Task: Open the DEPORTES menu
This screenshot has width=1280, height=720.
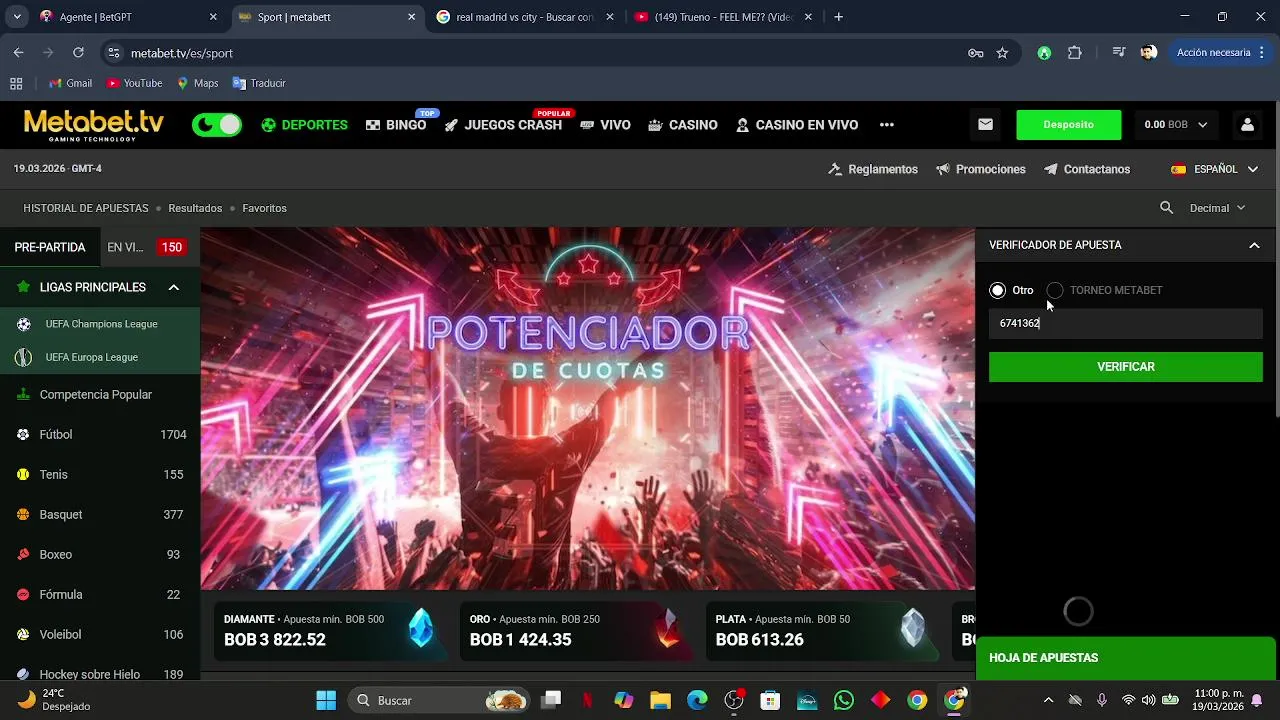Action: click(x=305, y=125)
